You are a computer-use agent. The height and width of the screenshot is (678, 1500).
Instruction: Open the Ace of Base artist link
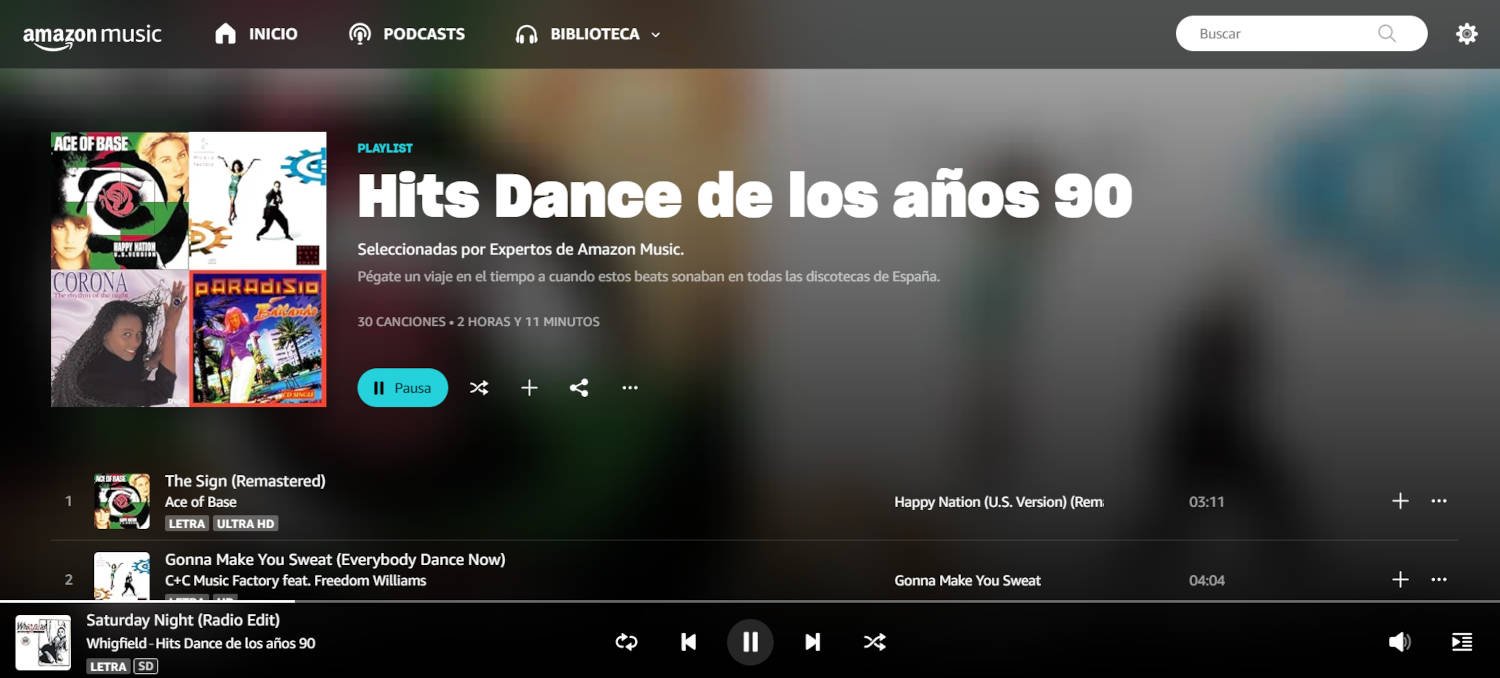coord(201,502)
